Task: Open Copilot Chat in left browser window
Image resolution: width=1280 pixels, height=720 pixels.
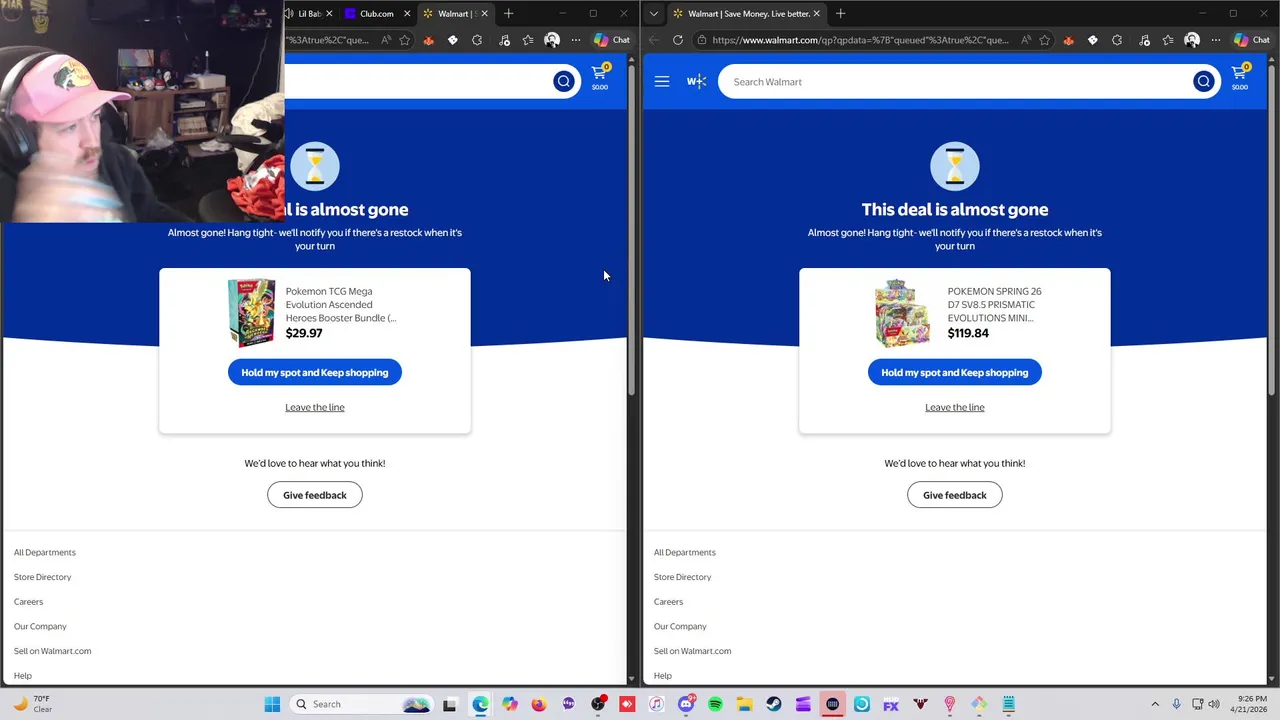Action: tap(612, 40)
